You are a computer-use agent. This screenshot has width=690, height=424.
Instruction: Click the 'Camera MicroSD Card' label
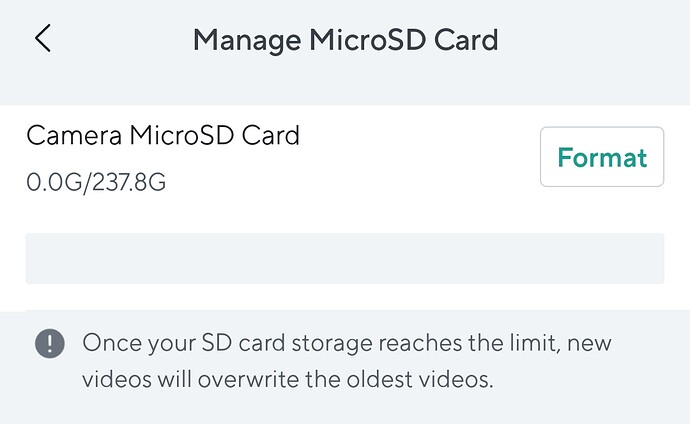[163, 135]
